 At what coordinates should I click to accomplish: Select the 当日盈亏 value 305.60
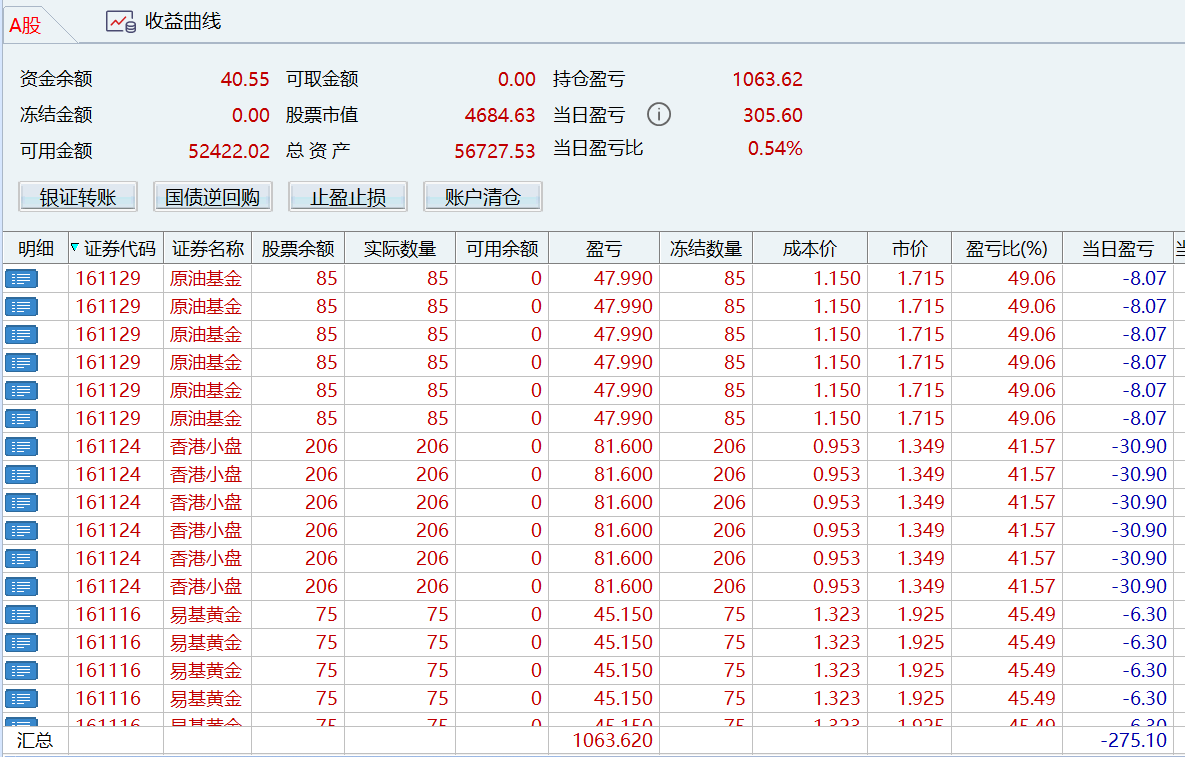coord(772,116)
